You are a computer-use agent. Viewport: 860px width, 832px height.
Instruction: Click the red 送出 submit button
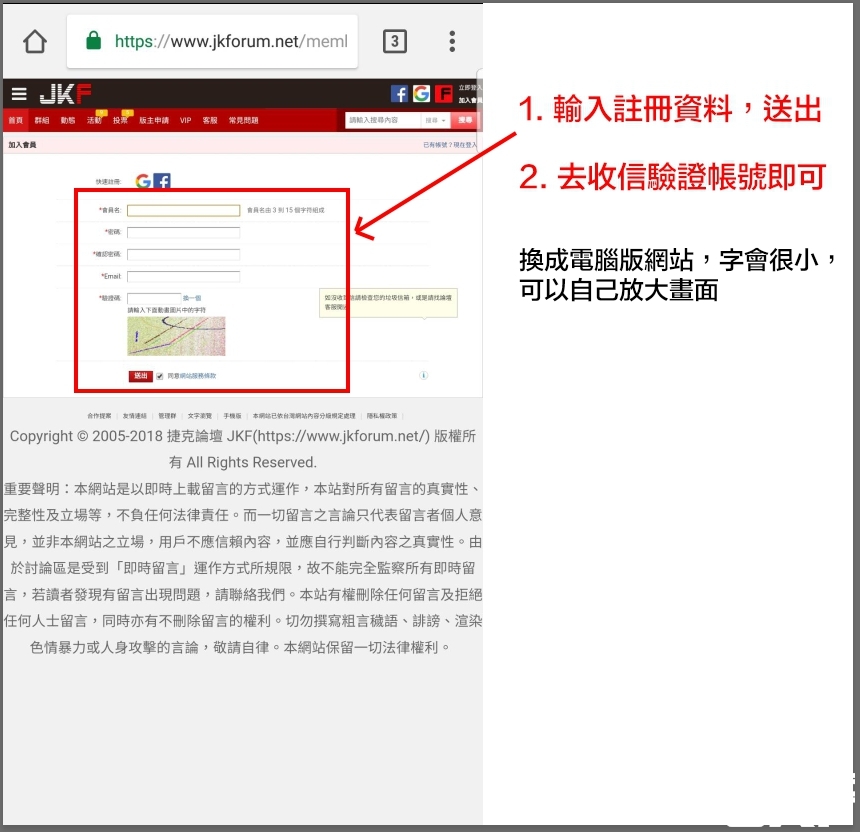pos(141,376)
